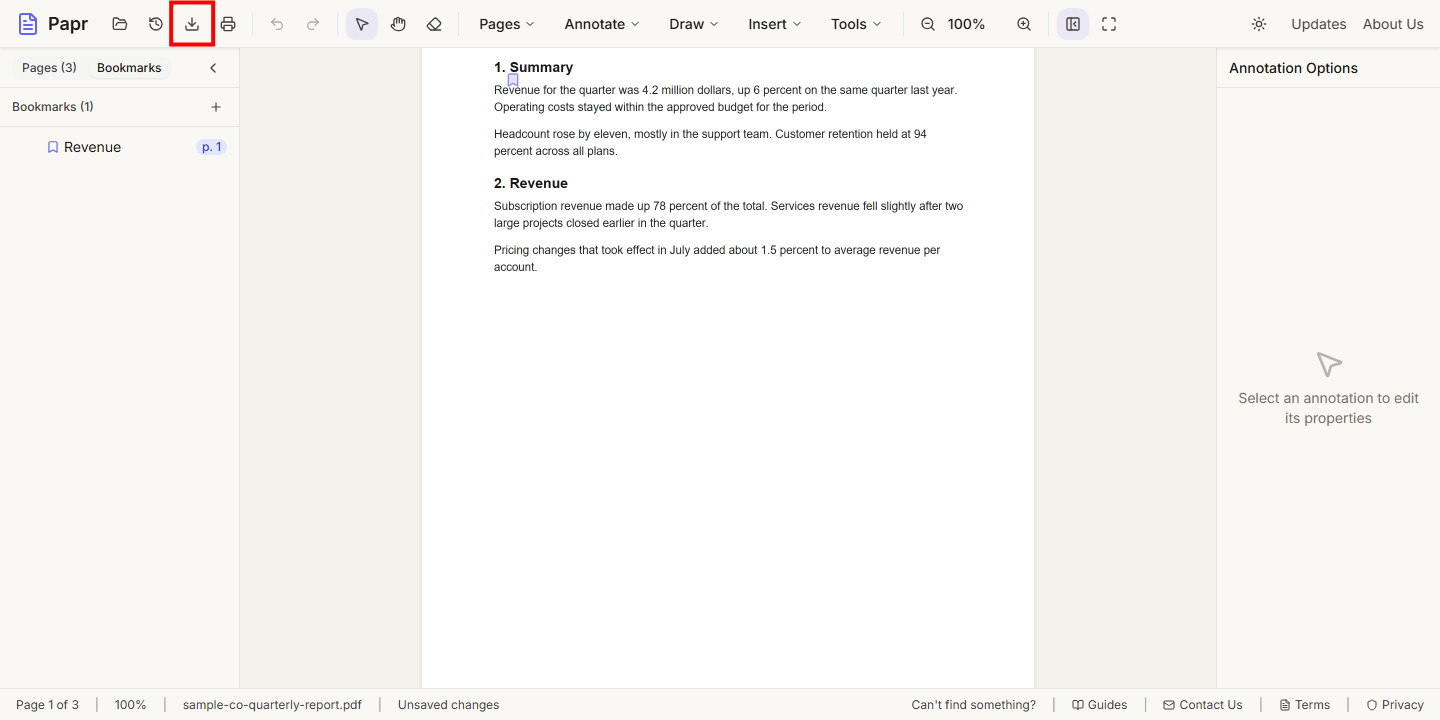This screenshot has height=720, width=1440.
Task: Click the Annotation Options panel title
Action: 1293,68
